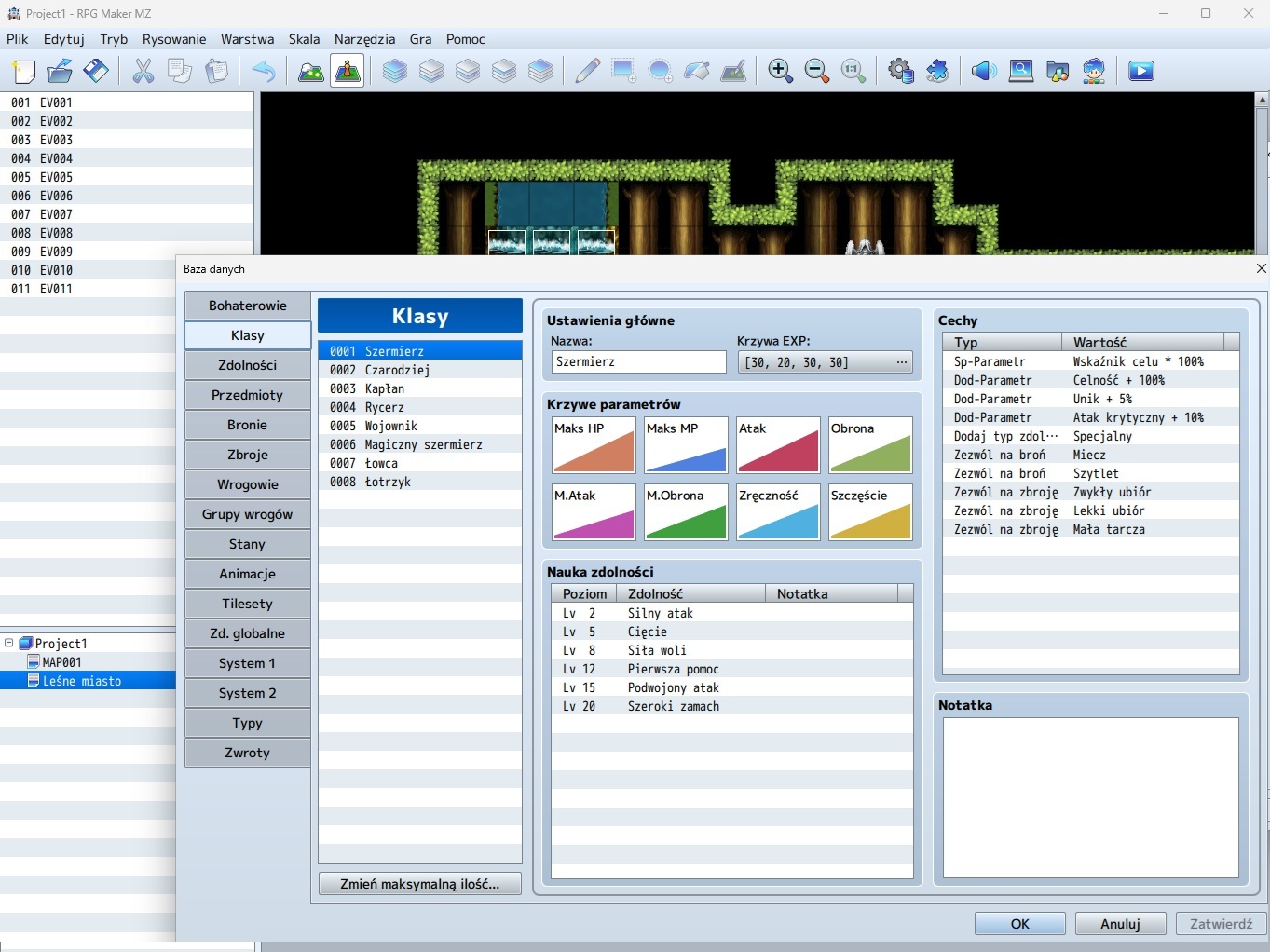Switch to the Zdolności database tab

pyautogui.click(x=247, y=365)
